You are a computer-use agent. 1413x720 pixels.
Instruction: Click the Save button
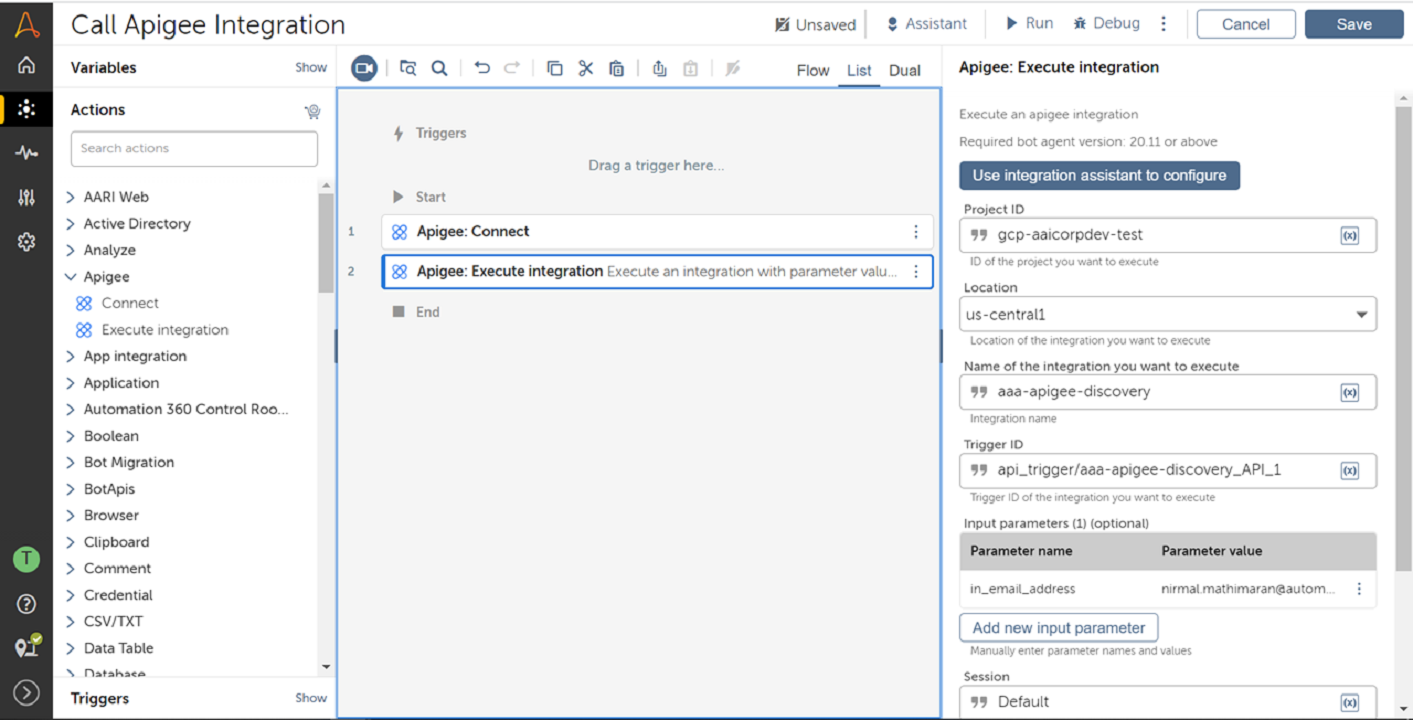click(1353, 24)
